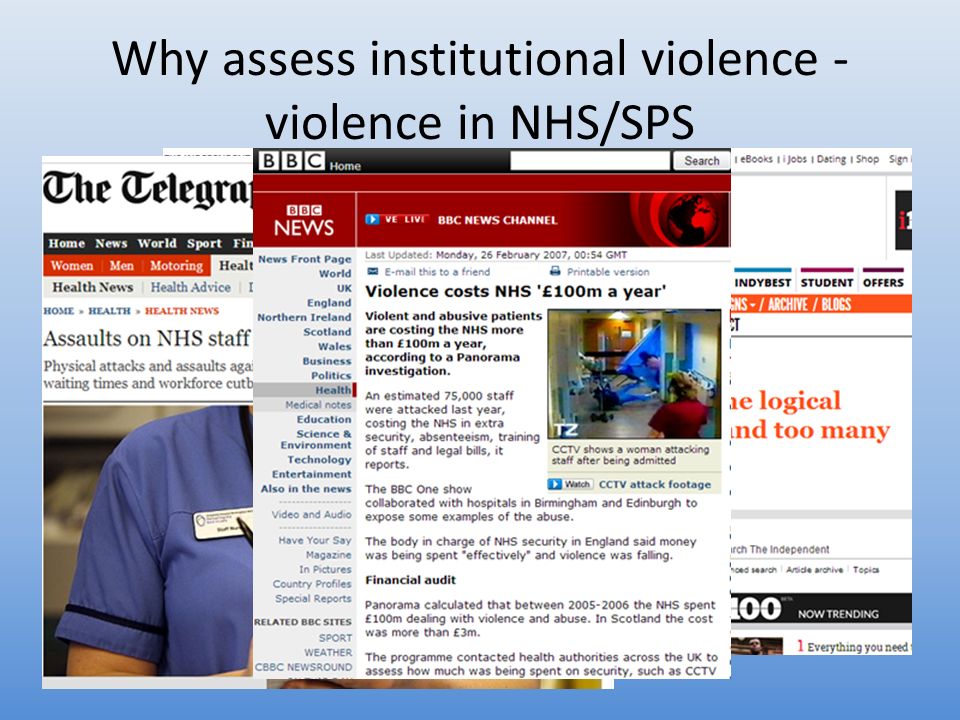The height and width of the screenshot is (720, 960).
Task: Select Women tab in Telegraph
Action: pos(72,266)
